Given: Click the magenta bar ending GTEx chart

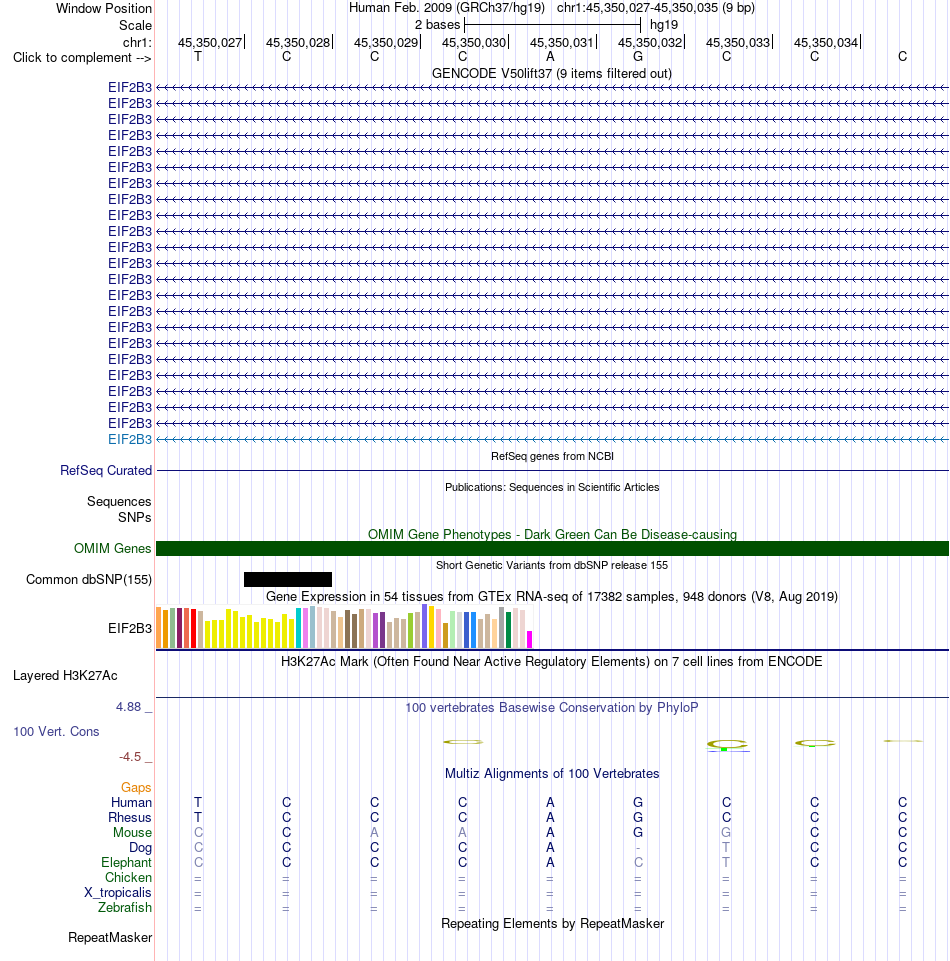Looking at the screenshot, I should point(530,639).
